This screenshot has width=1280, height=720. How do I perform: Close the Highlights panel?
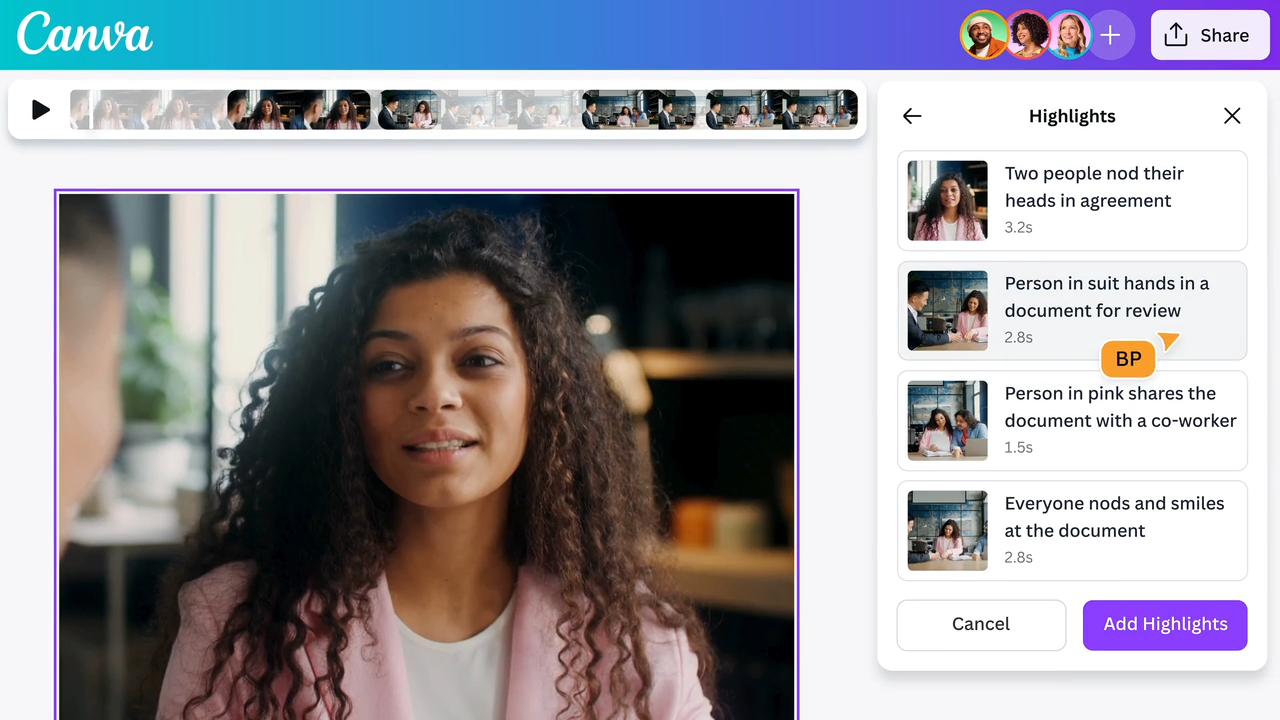(x=1232, y=116)
